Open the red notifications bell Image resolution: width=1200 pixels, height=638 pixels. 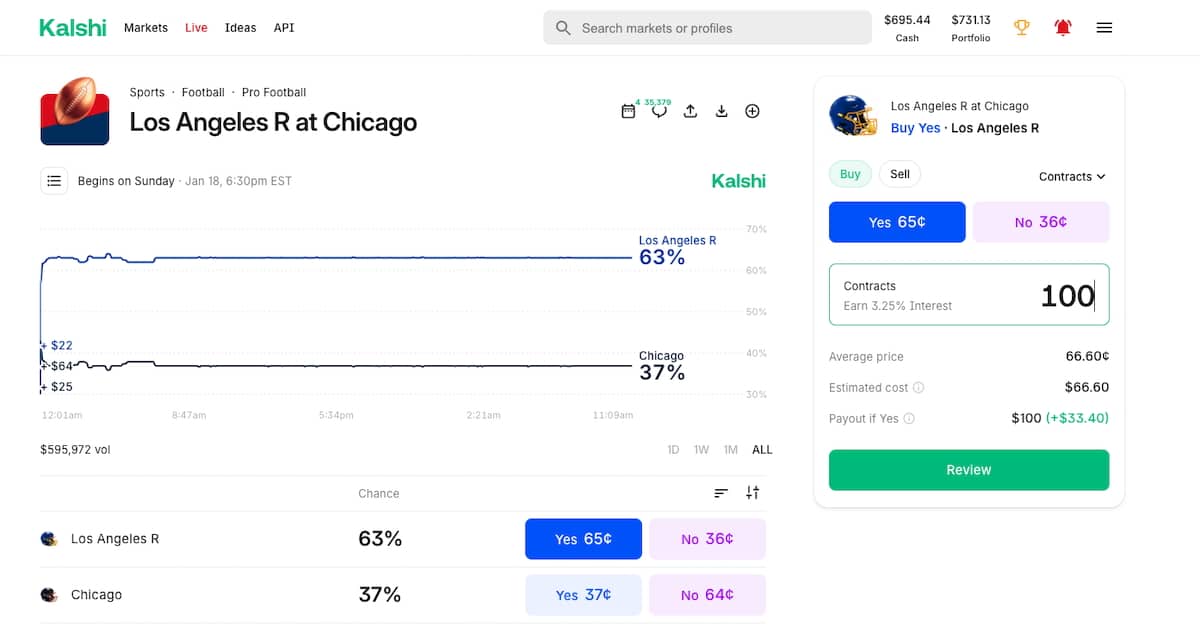click(x=1063, y=28)
